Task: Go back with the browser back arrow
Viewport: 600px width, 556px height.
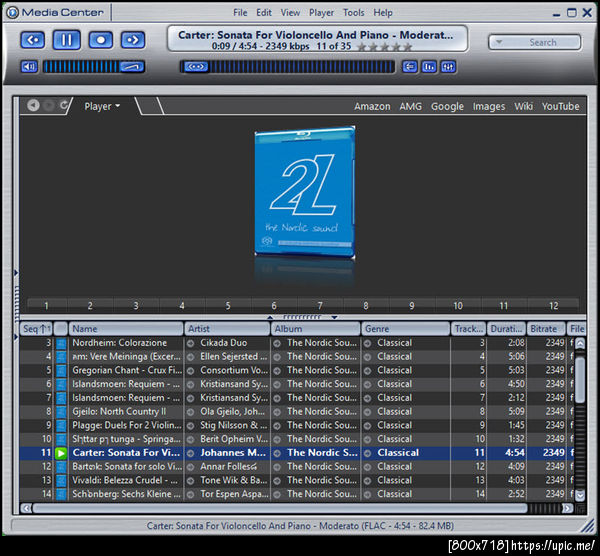Action: point(33,105)
